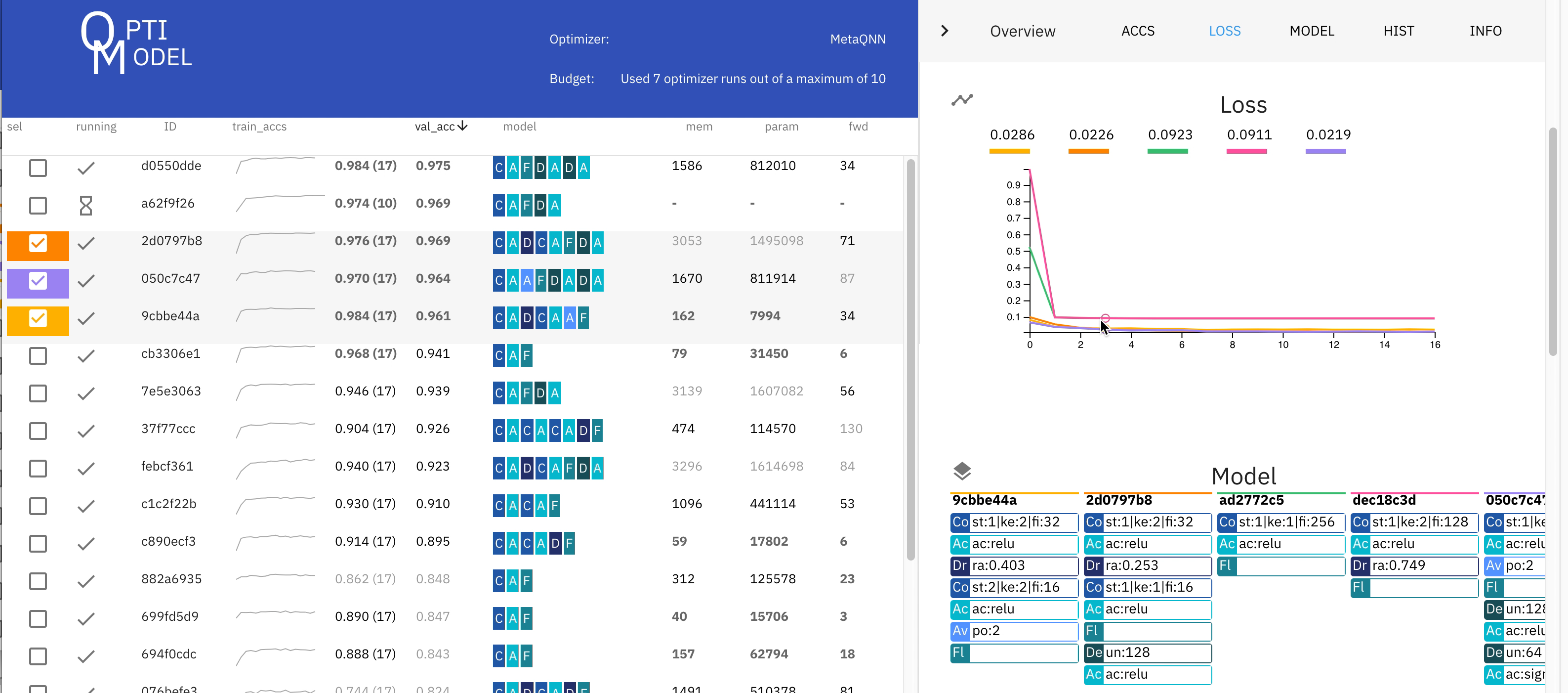Sort table by the fwd column header

858,127
